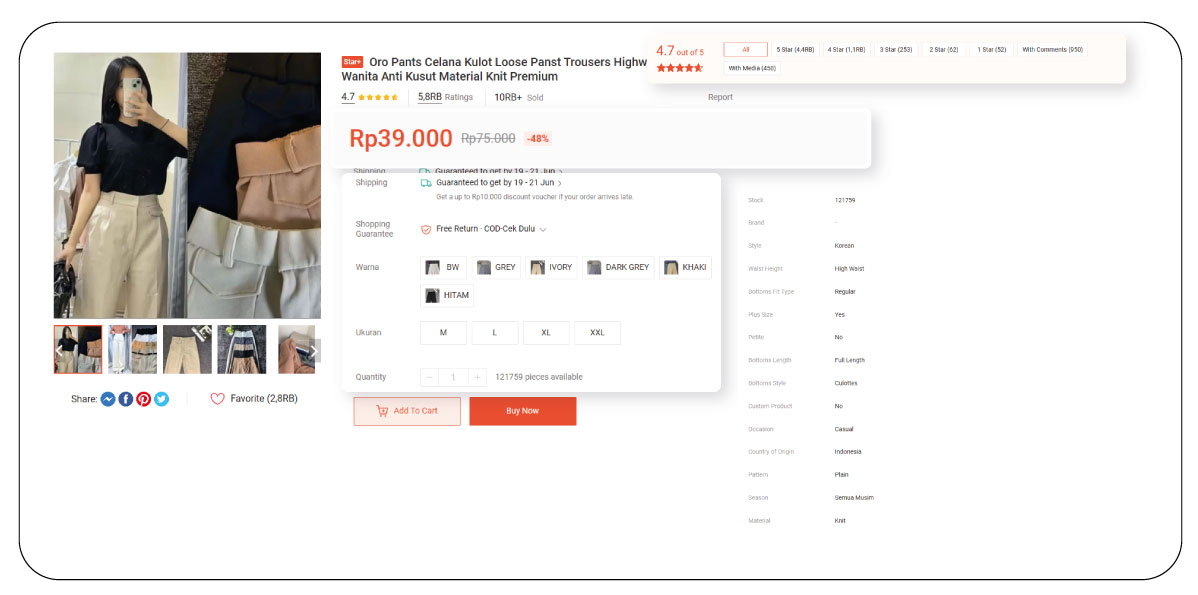Pick the KHAKI color variant

click(685, 268)
